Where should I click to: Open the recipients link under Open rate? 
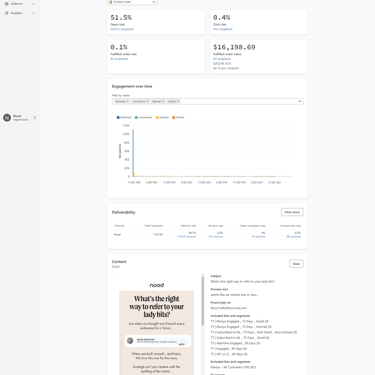point(122,29)
